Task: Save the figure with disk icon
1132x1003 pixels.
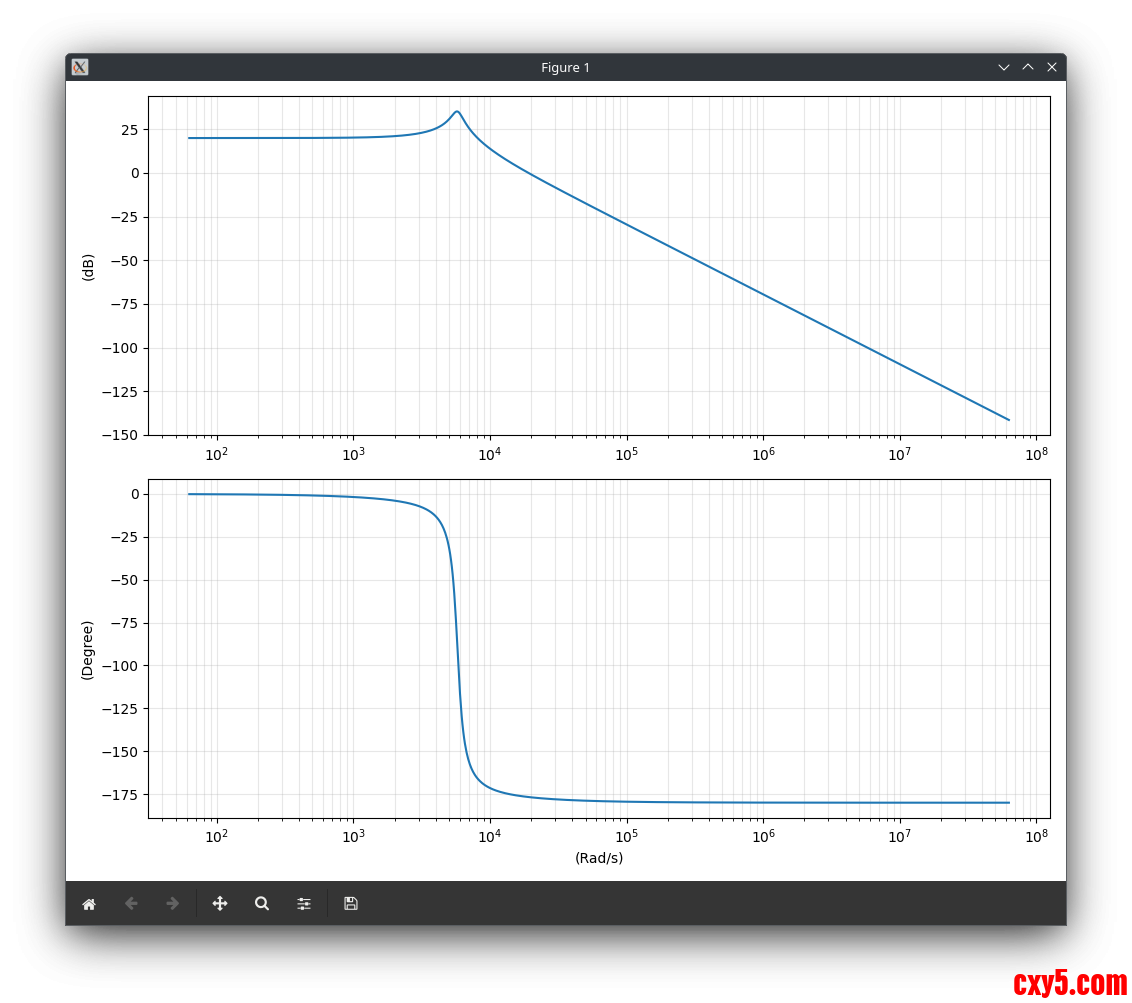Action: tap(351, 904)
